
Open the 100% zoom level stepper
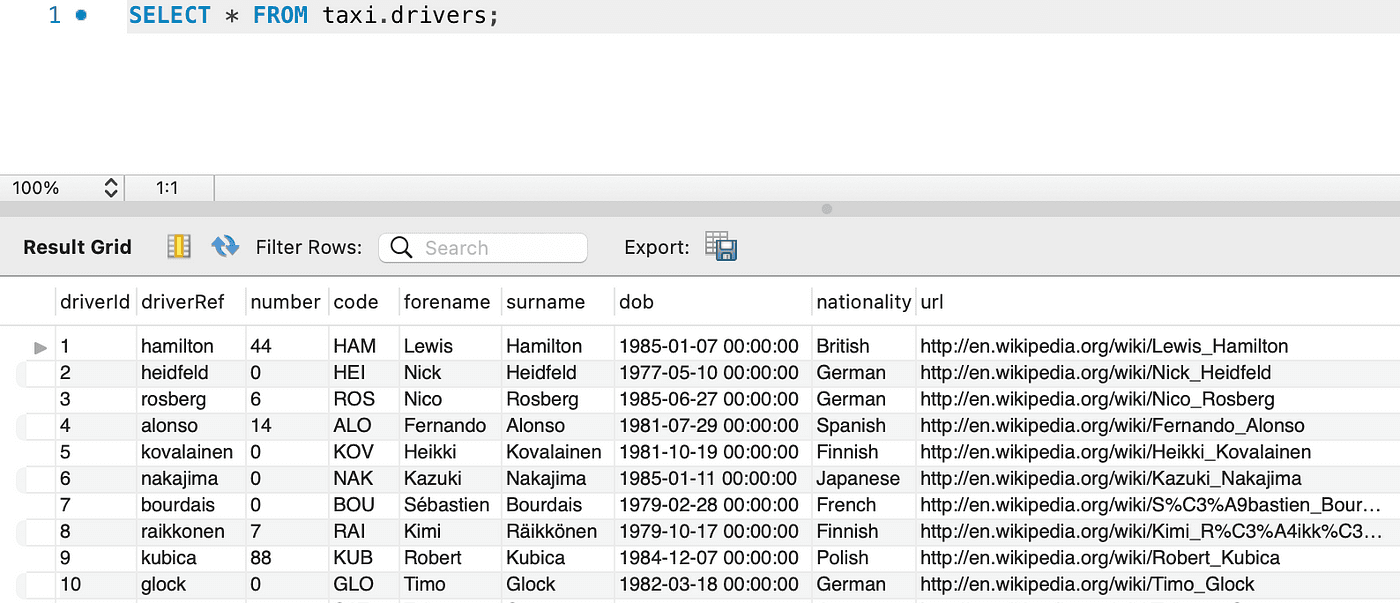111,188
